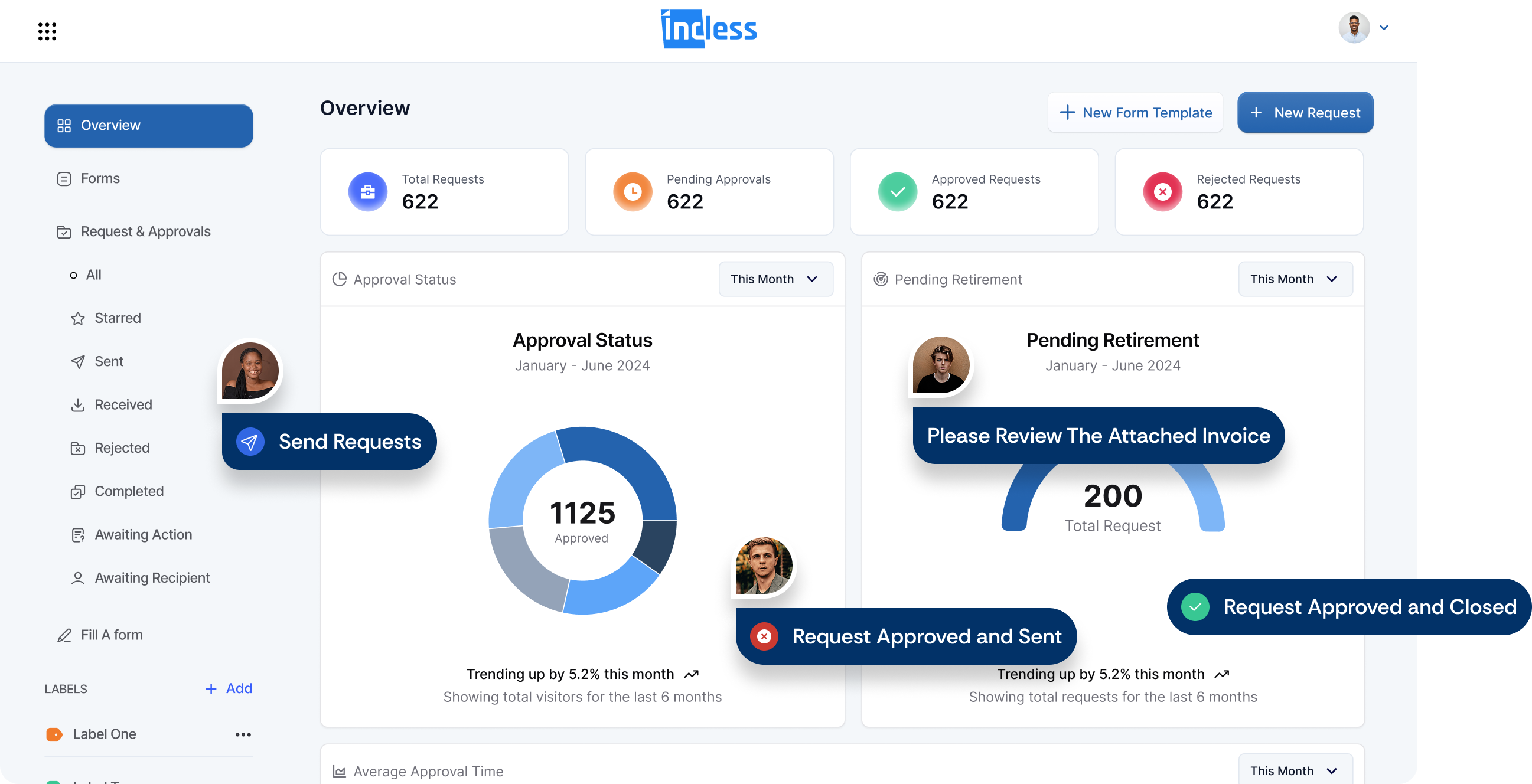Click the New Request button
This screenshot has width=1532, height=784.
point(1305,112)
